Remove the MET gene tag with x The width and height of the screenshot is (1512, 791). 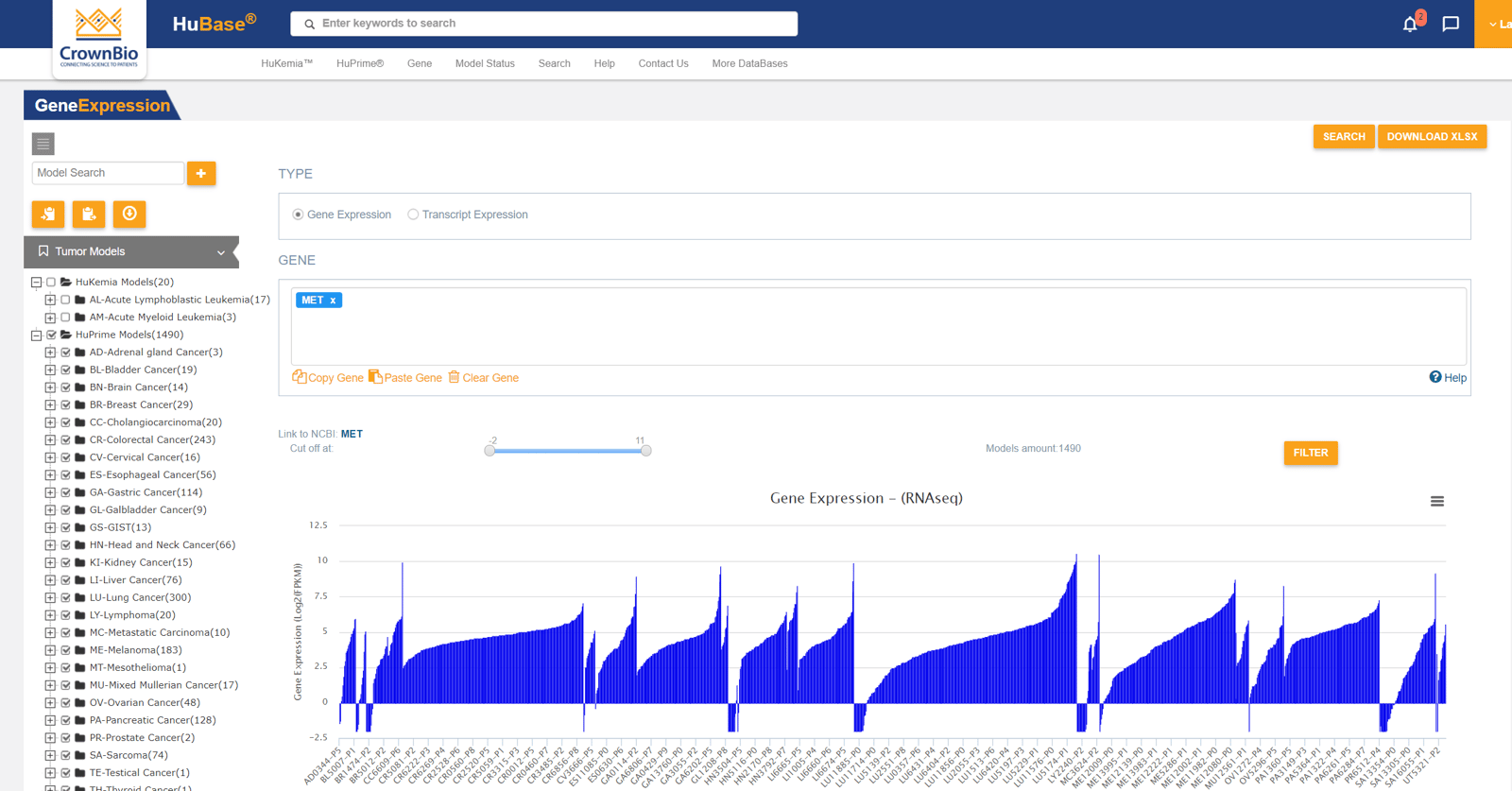tap(333, 301)
